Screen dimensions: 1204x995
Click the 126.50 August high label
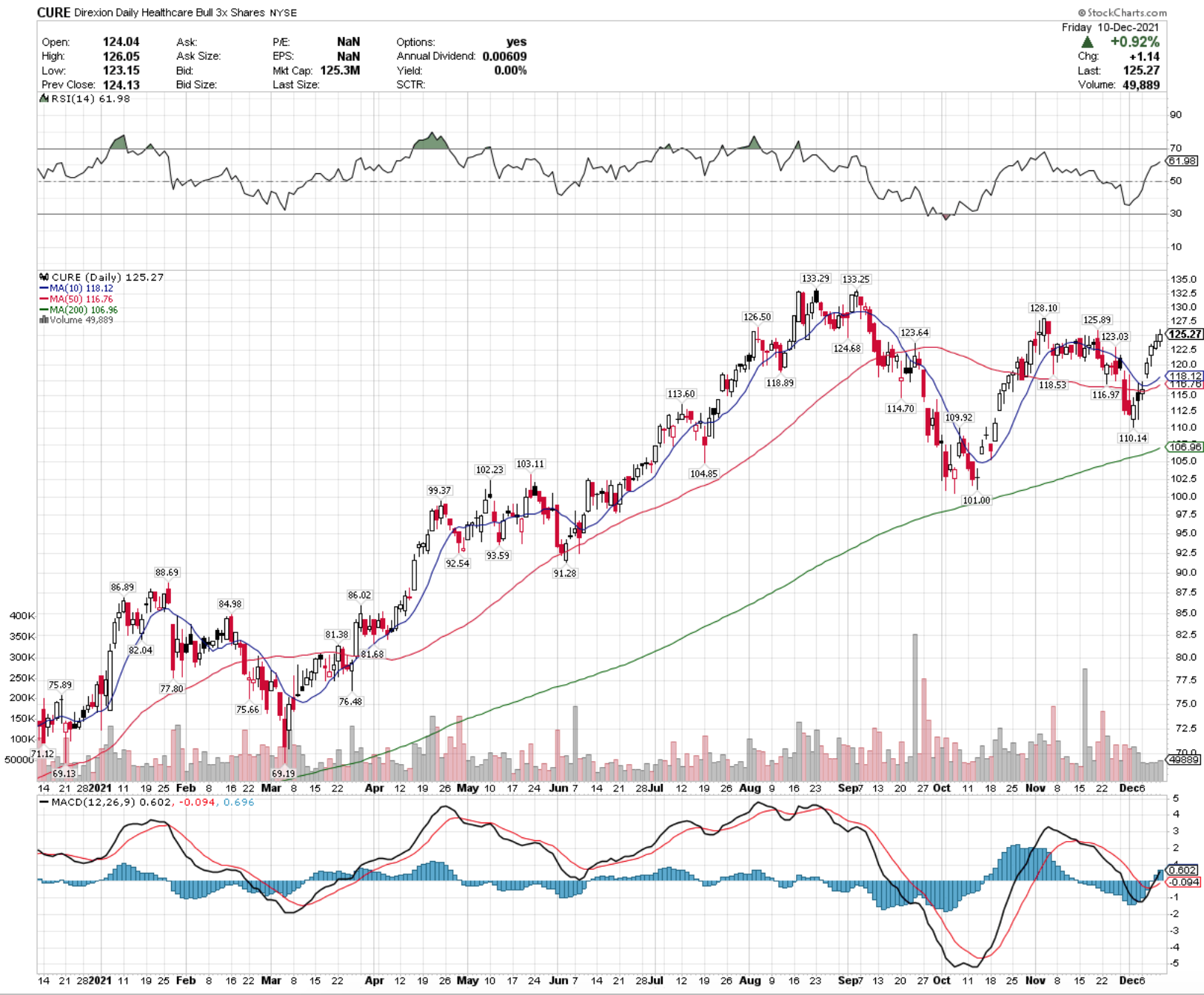coord(757,317)
